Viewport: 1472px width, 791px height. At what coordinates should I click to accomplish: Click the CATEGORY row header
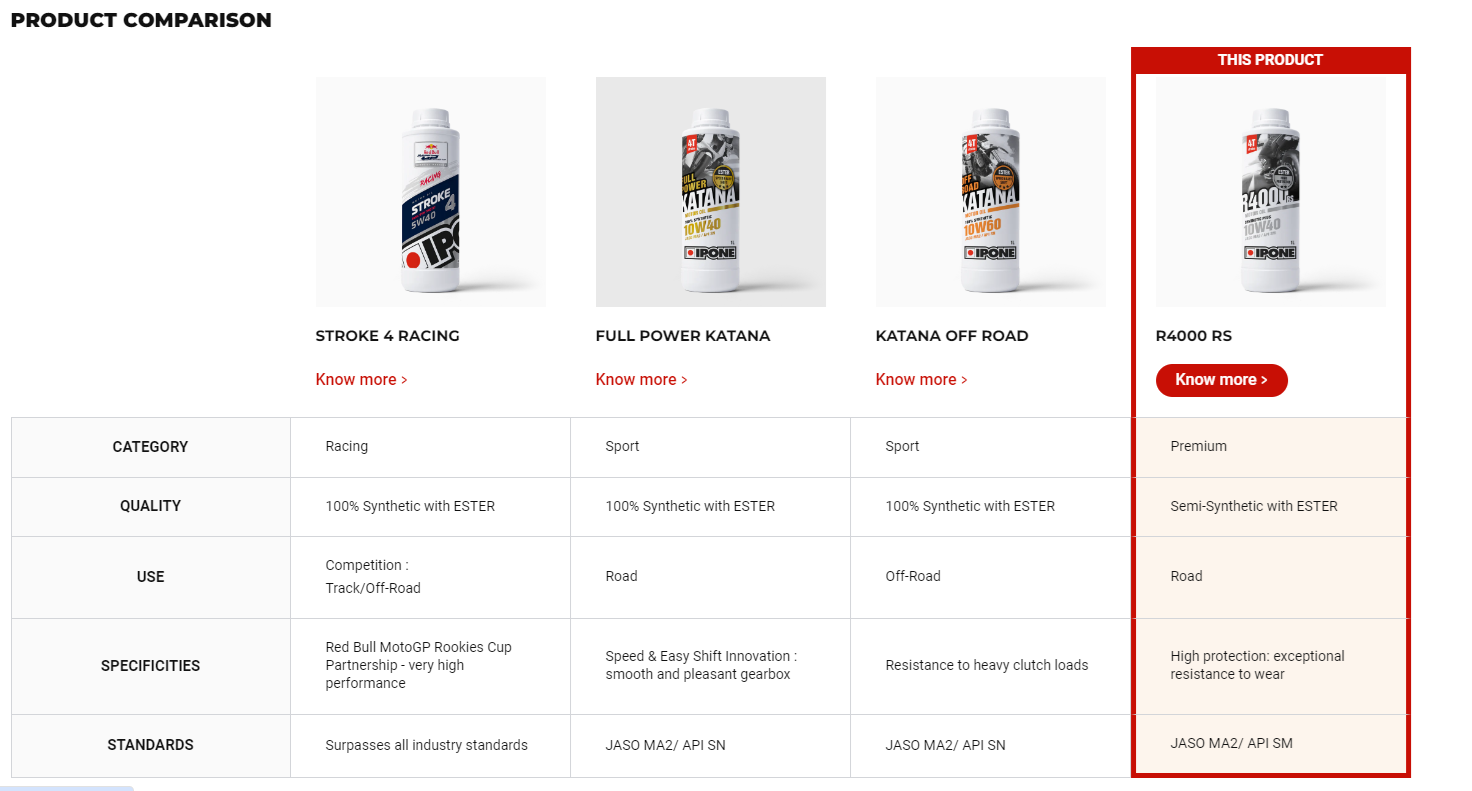151,447
